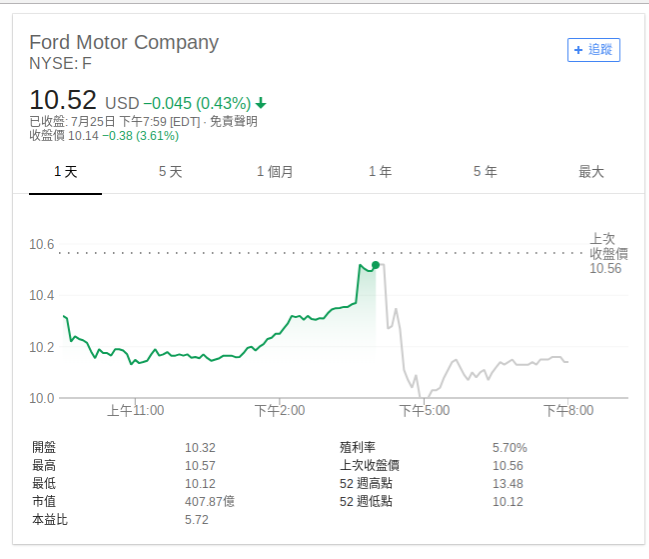Switch to the 5 年 tab
Image resolution: width=649 pixels, height=559 pixels.
(485, 171)
